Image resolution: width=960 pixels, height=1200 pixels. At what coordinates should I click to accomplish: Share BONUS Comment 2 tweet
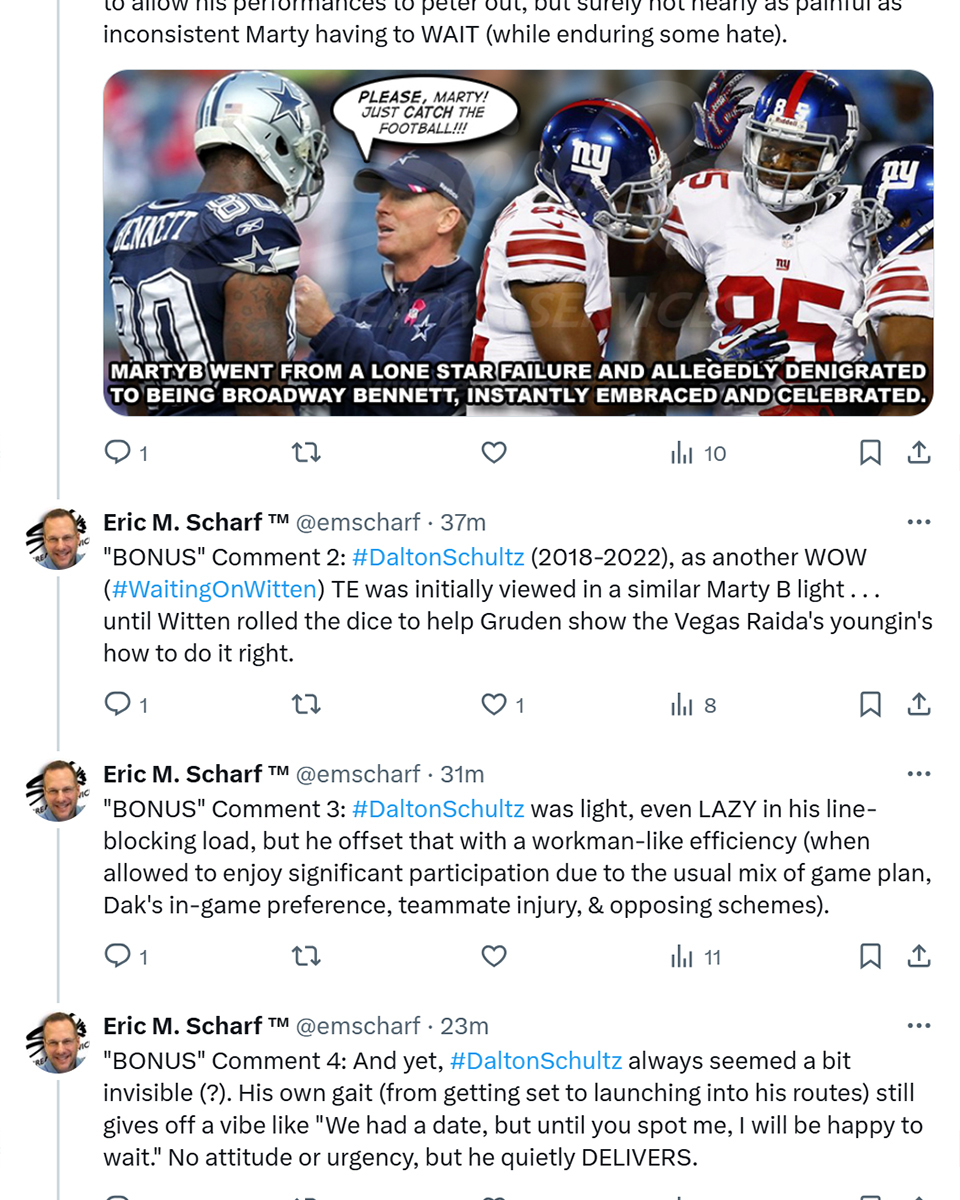pos(918,705)
